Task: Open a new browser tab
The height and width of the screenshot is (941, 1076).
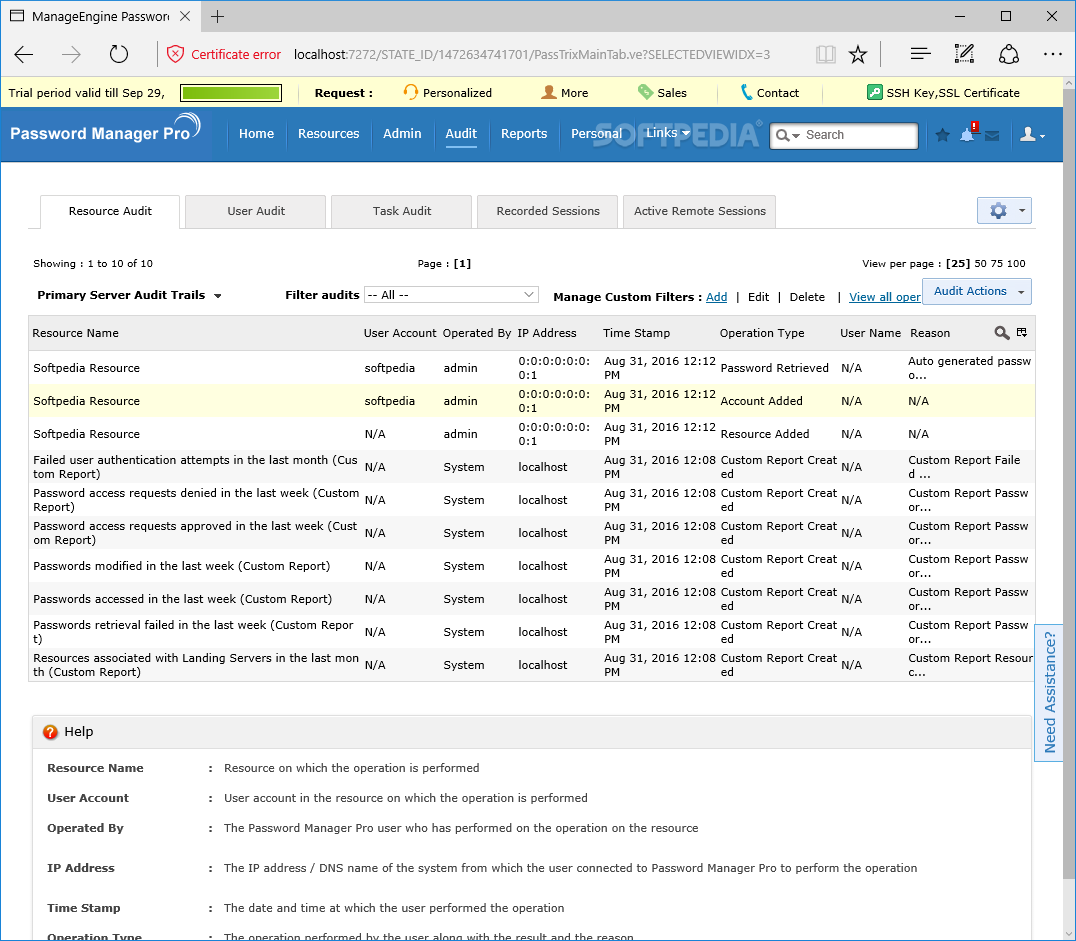Action: pos(218,16)
